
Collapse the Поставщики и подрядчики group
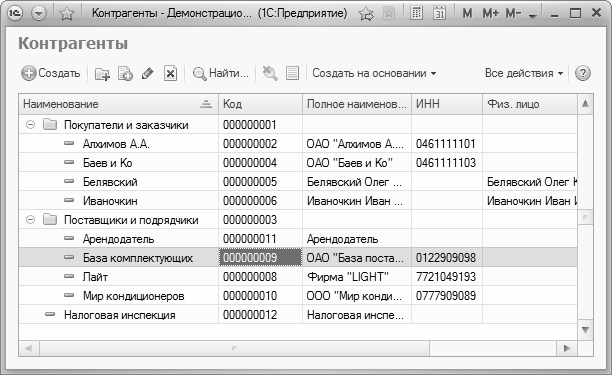coord(30,220)
